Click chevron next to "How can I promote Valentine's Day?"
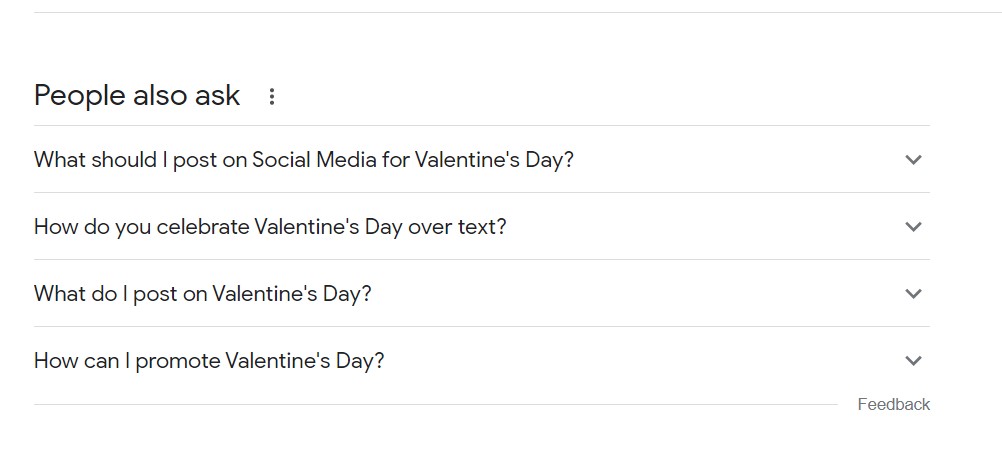Viewport: 1002px width, 473px height. 912,361
